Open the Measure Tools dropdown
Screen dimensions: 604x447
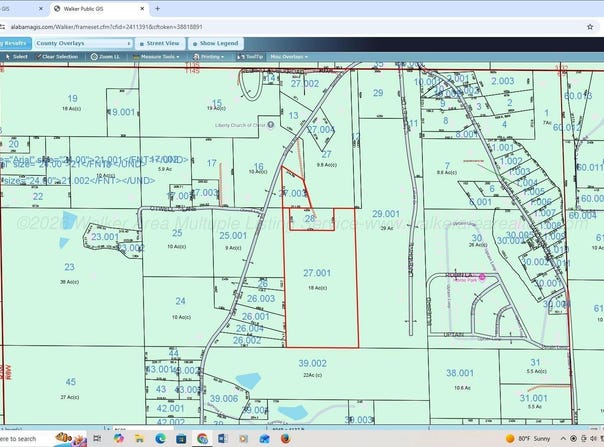pyautogui.click(x=156, y=57)
